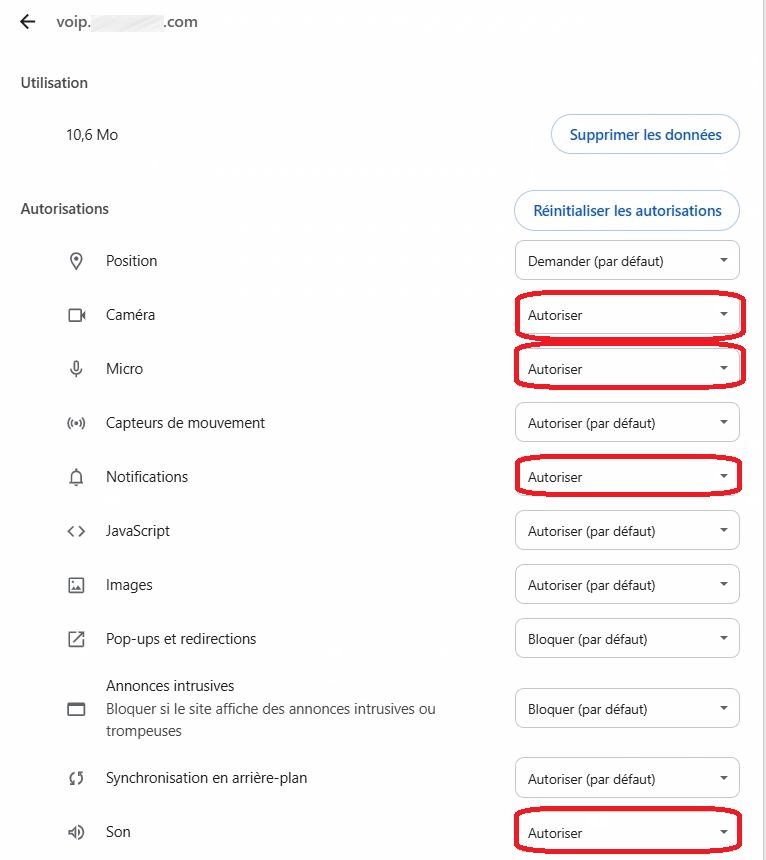766x860 pixels.
Task: Open the Position permission dropdown
Action: tap(627, 261)
